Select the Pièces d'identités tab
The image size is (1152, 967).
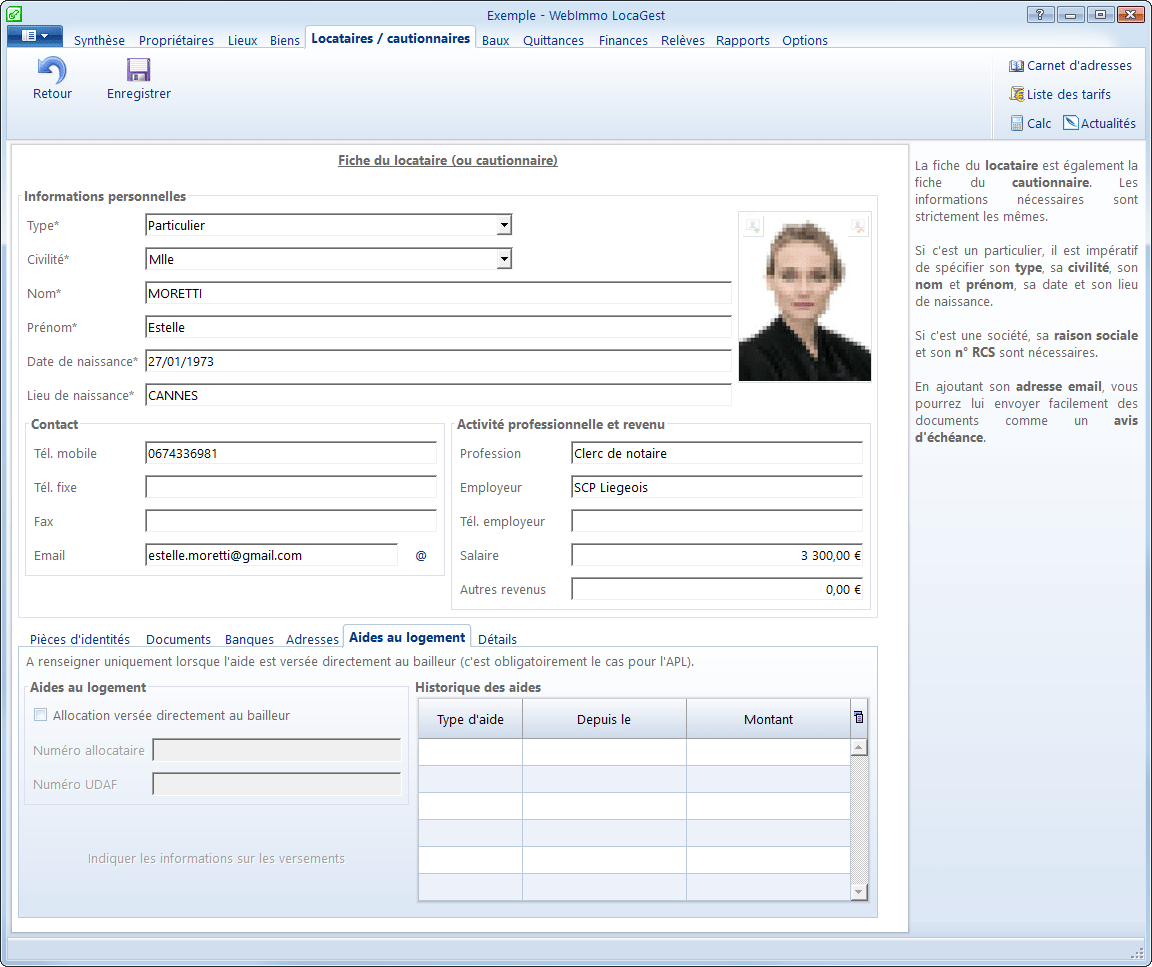(80, 639)
